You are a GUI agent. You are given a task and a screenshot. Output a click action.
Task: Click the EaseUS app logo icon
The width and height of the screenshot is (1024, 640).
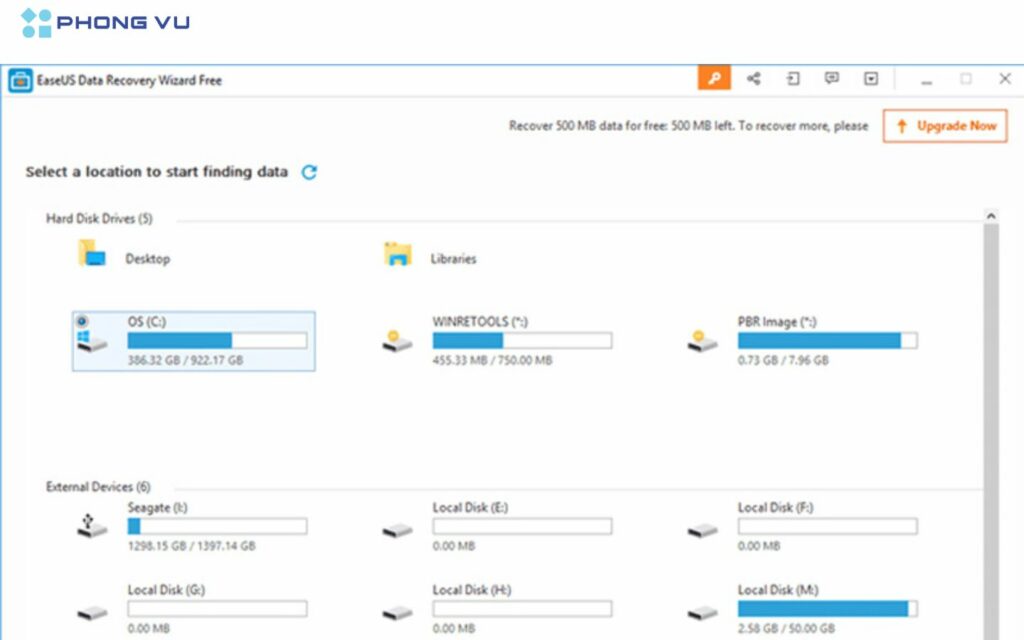pos(19,80)
